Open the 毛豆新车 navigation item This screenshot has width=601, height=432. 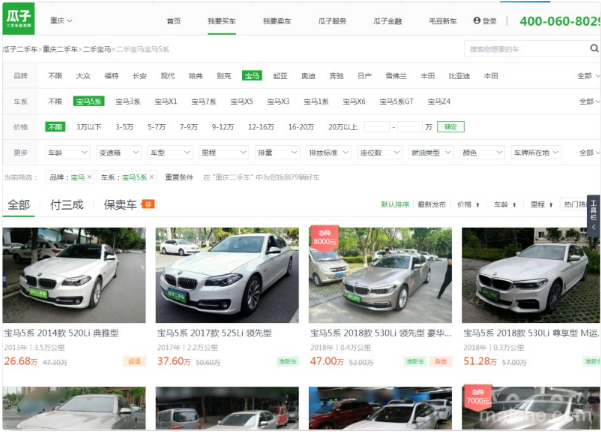pos(443,21)
